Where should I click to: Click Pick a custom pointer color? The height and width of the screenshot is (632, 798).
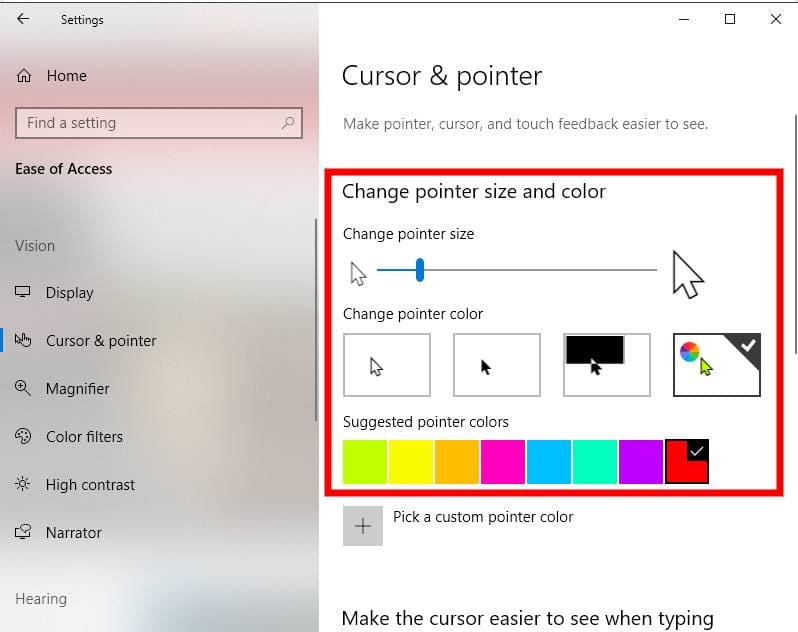[x=483, y=517]
